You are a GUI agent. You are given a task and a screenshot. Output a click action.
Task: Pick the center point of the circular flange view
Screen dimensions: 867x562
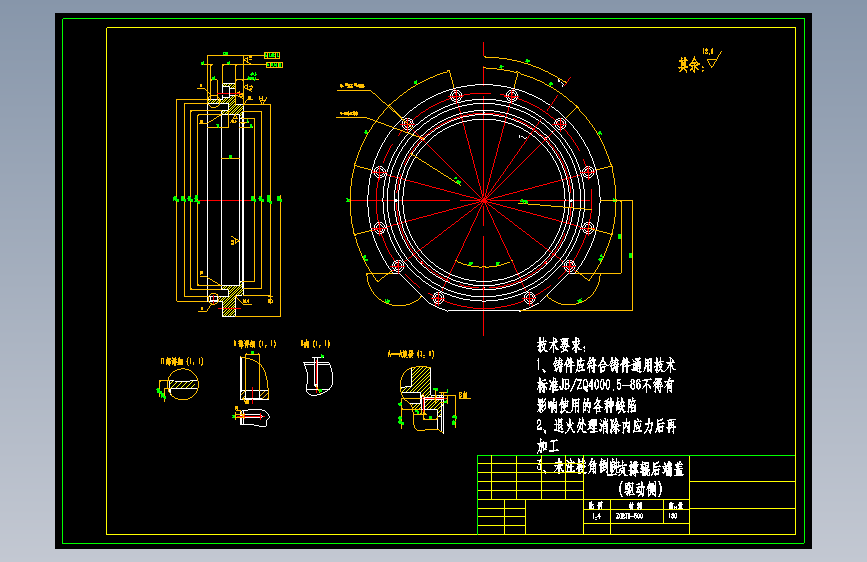click(x=483, y=200)
